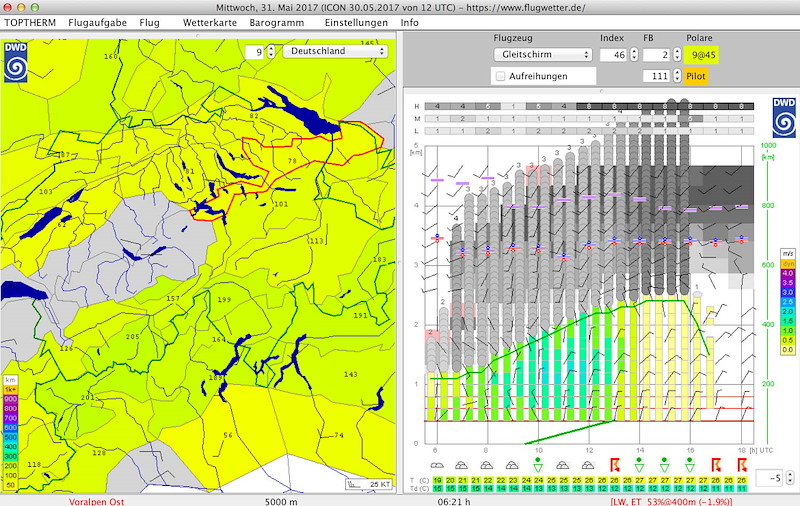Click the green thermal triangle icon at 15 UTC
Viewport: 800px width, 506px height.
point(664,465)
